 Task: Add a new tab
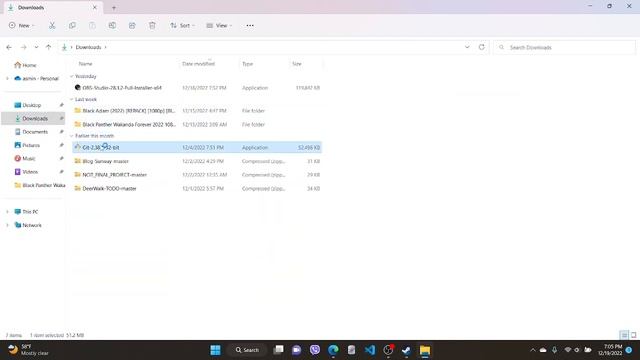coord(114,7)
